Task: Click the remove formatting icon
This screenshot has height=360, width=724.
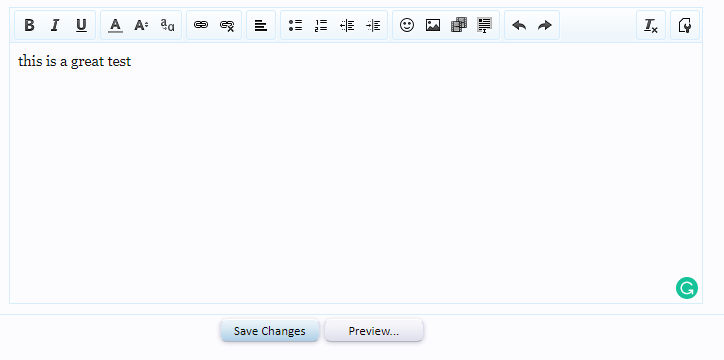Action: click(651, 25)
